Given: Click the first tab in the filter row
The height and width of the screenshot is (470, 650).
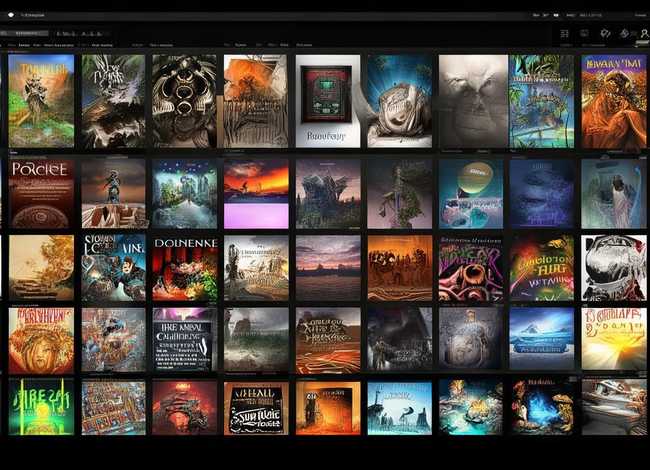Looking at the screenshot, I should point(12,45).
